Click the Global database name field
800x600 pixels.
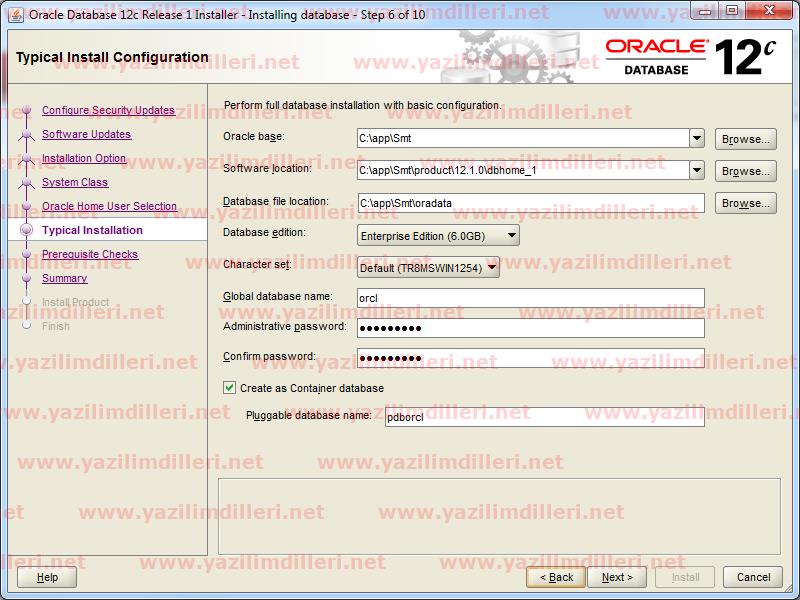[530, 298]
